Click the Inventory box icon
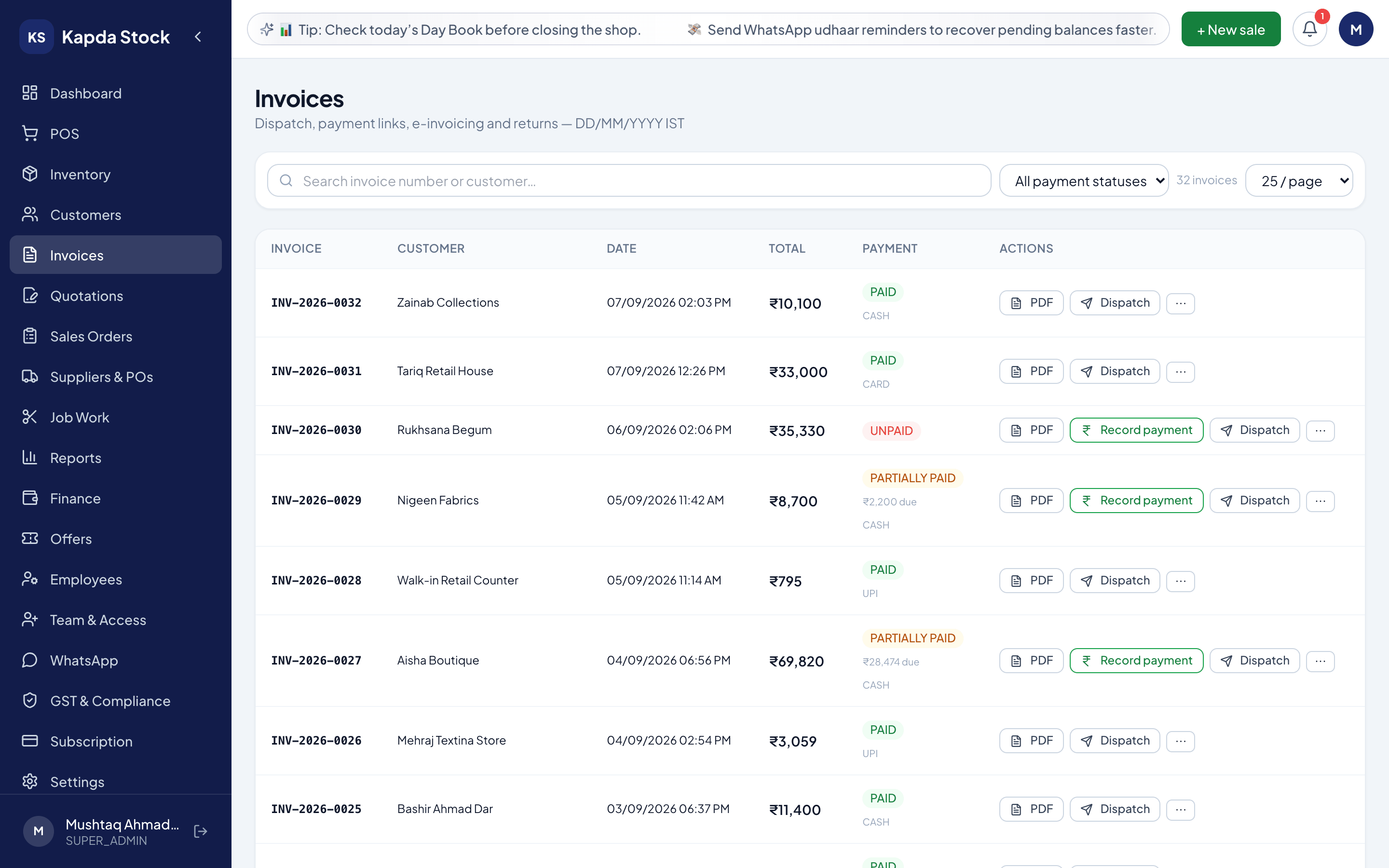The image size is (1389, 868). pos(30,174)
